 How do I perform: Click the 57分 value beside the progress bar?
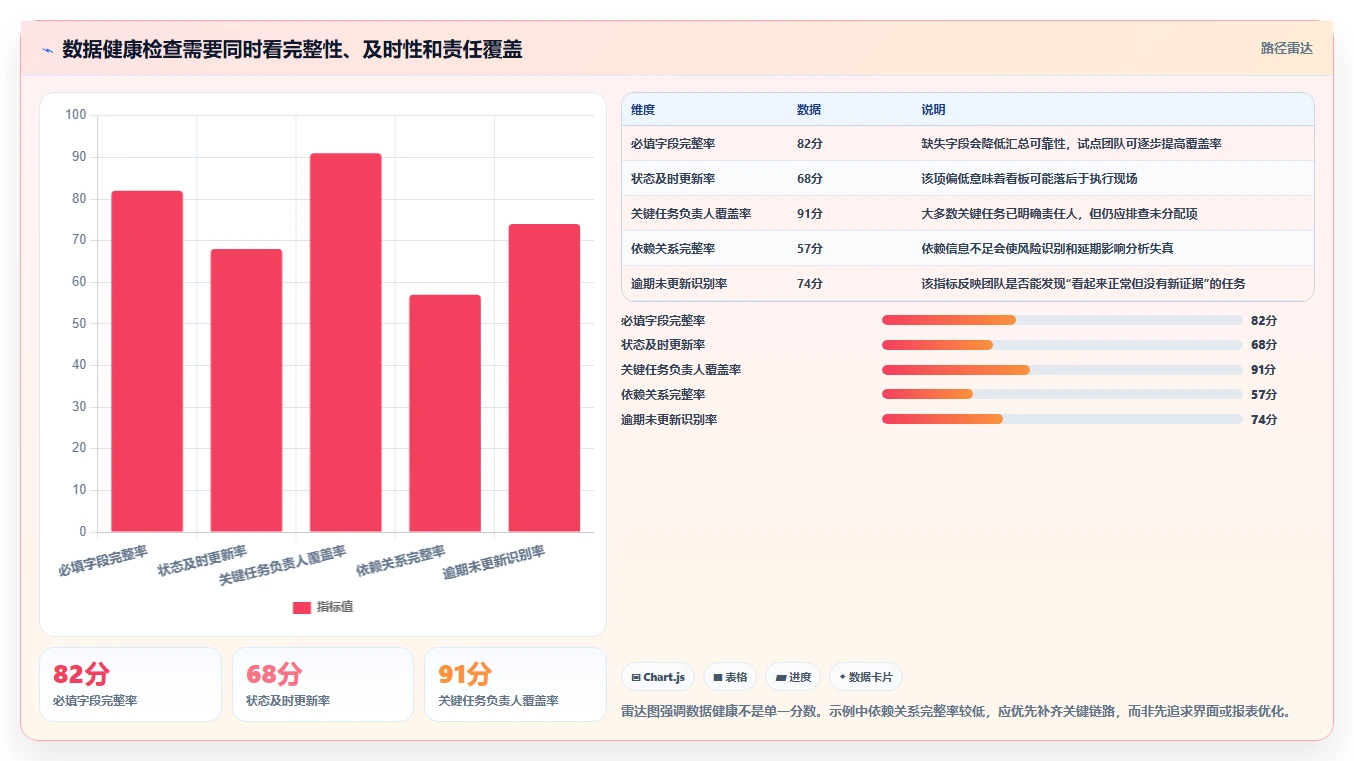click(1264, 395)
